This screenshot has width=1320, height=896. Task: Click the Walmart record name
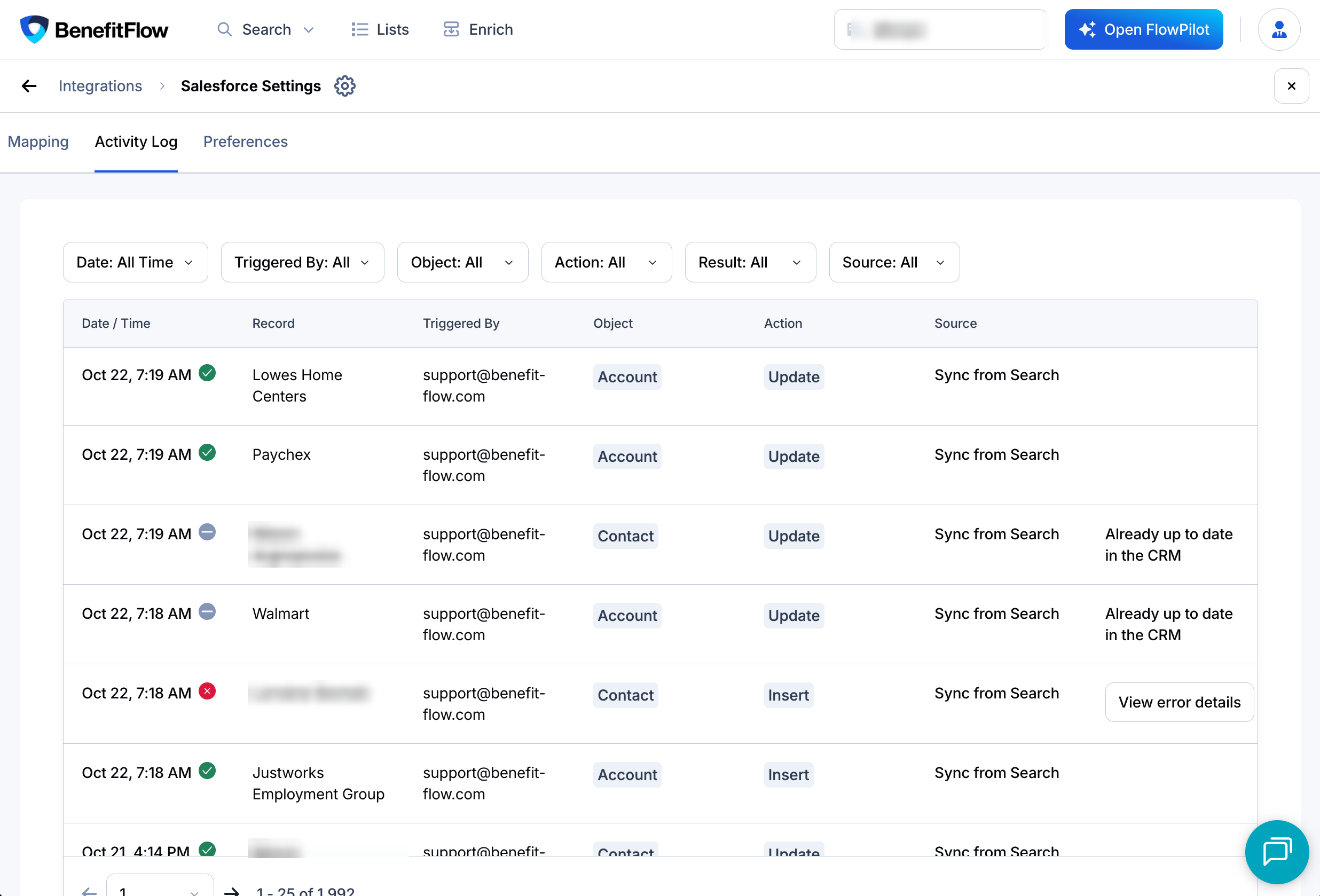point(280,614)
